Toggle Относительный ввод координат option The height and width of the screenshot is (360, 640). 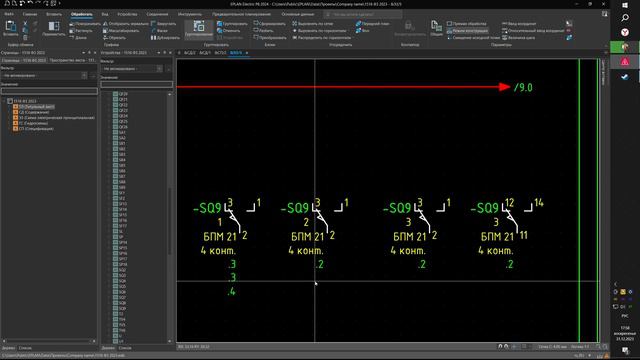pos(533,31)
